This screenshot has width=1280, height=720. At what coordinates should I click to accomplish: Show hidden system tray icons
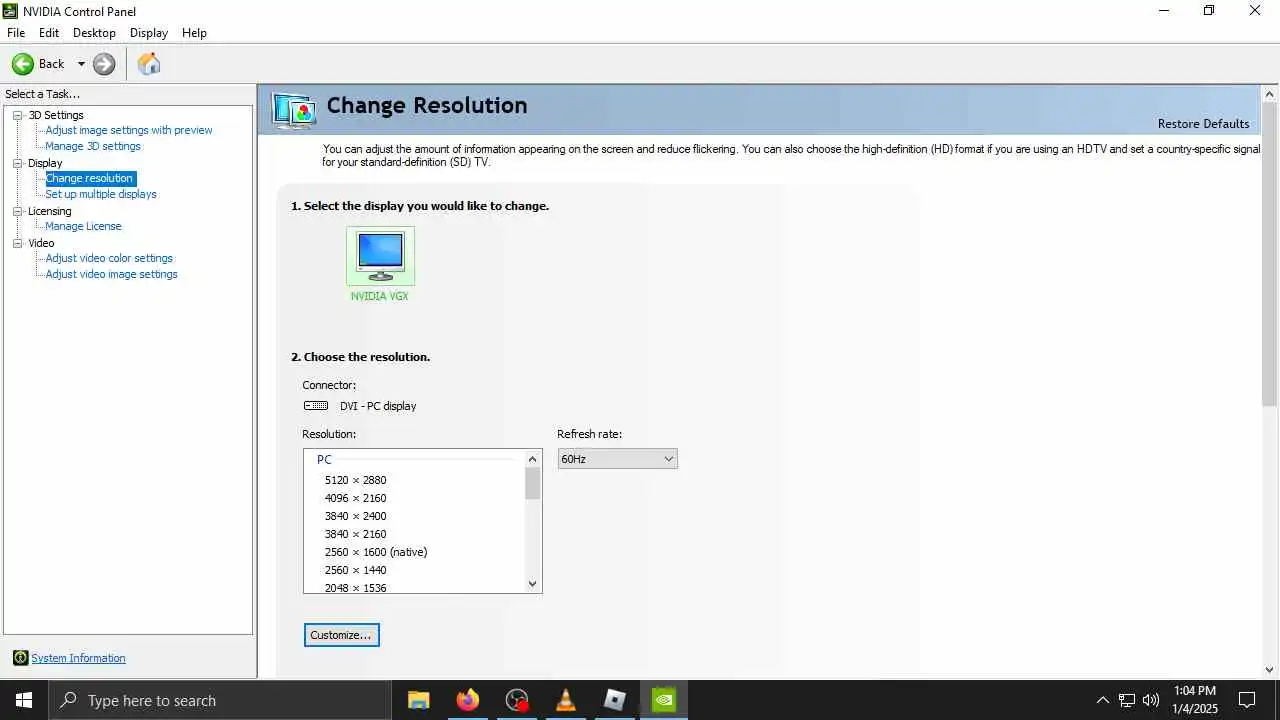[1103, 700]
